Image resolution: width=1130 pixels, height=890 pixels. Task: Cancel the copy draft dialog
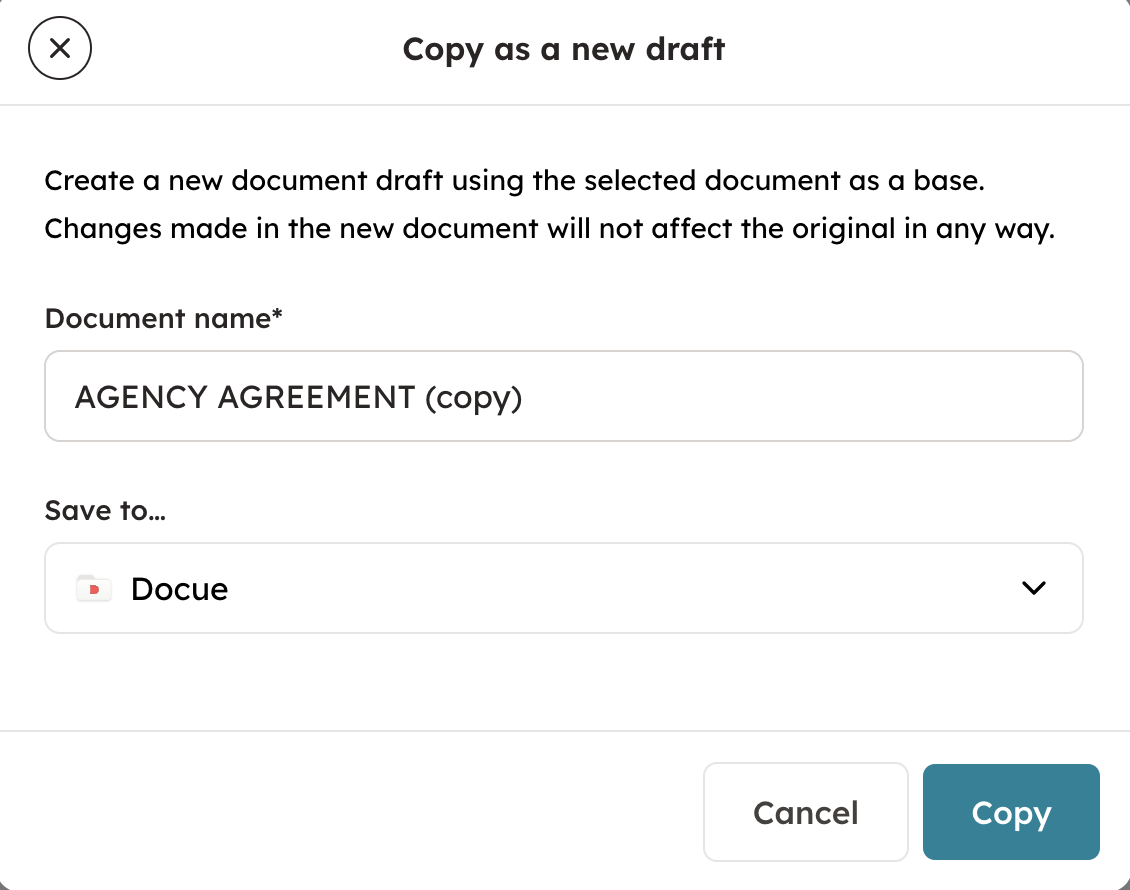pyautogui.click(x=805, y=812)
